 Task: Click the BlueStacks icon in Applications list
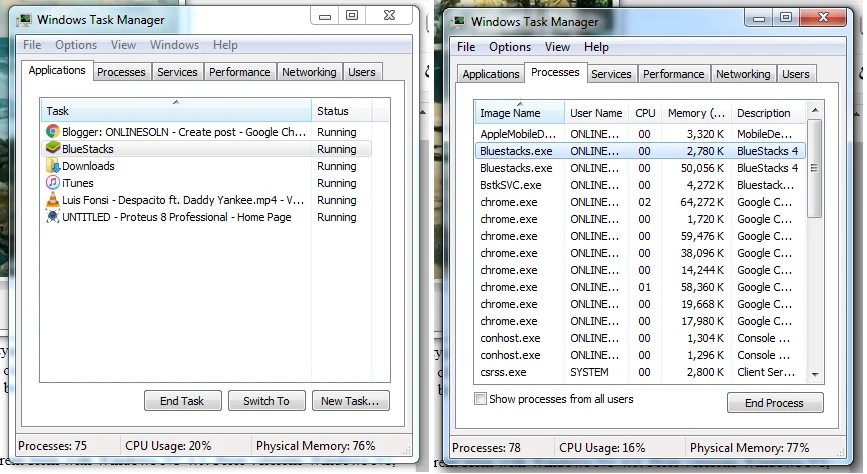click(x=53, y=148)
